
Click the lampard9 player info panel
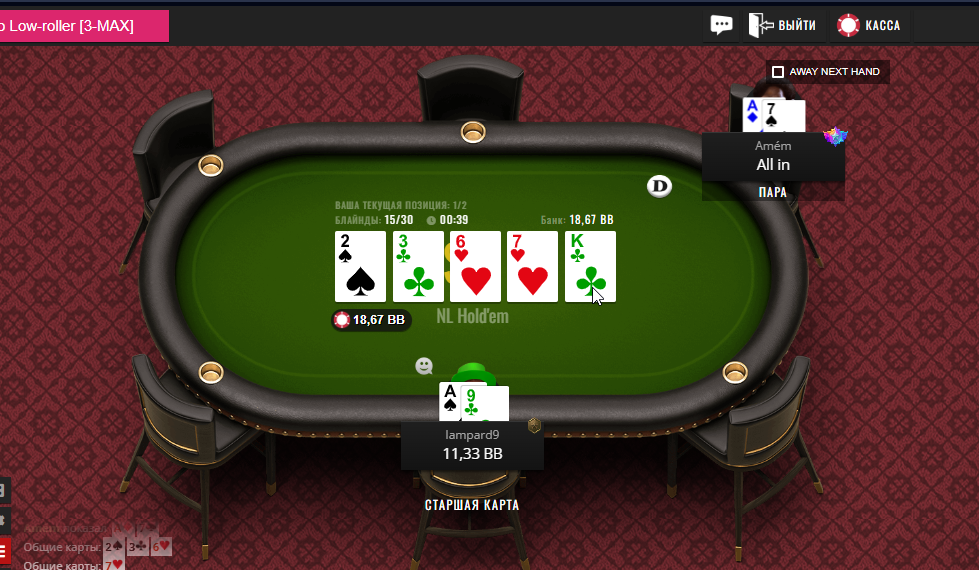coord(472,446)
